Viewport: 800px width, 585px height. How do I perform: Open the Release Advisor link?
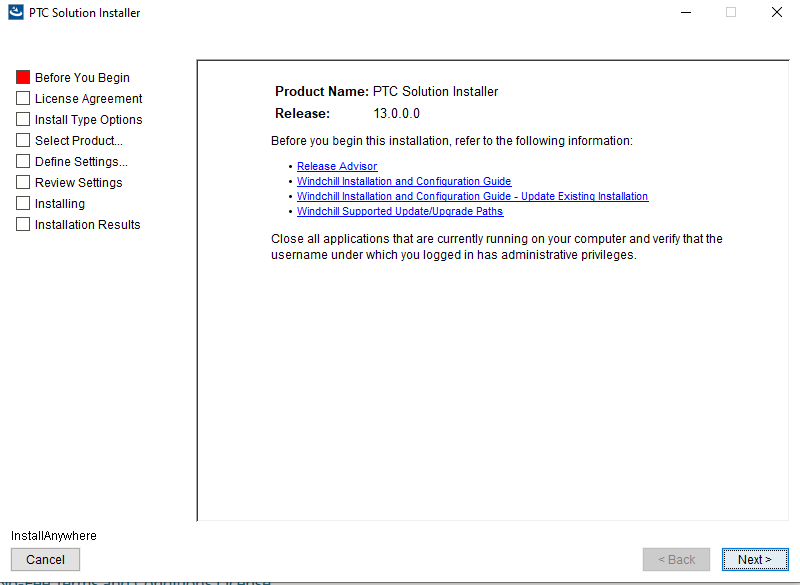(x=337, y=166)
